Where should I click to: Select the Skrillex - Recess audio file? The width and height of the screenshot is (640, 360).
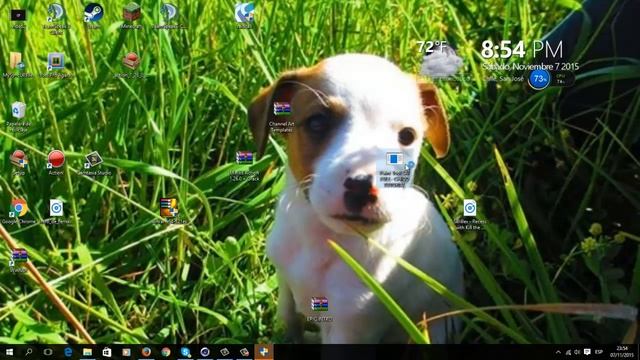[x=470, y=213]
